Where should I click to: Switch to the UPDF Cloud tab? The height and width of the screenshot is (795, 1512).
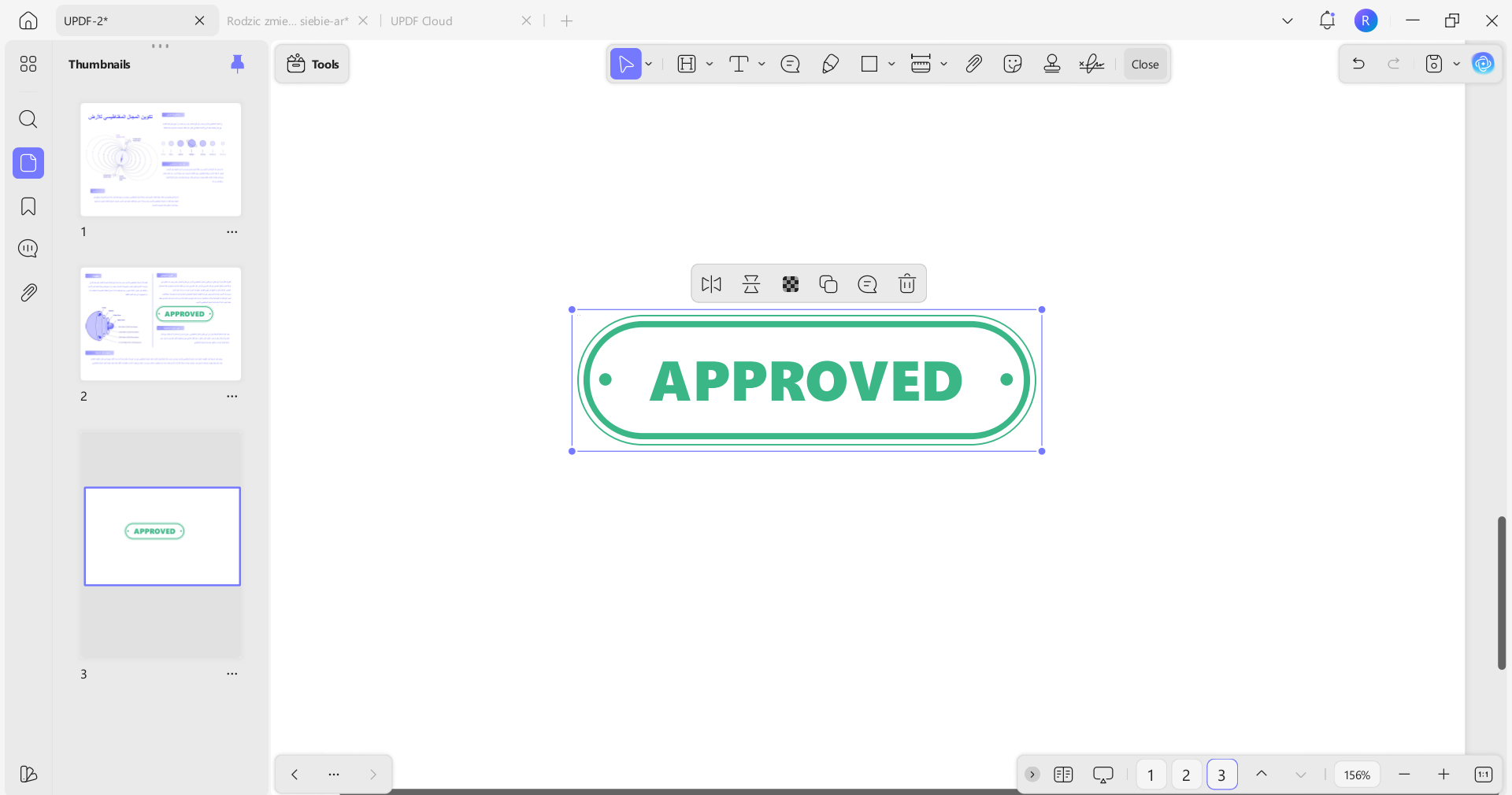pos(421,21)
